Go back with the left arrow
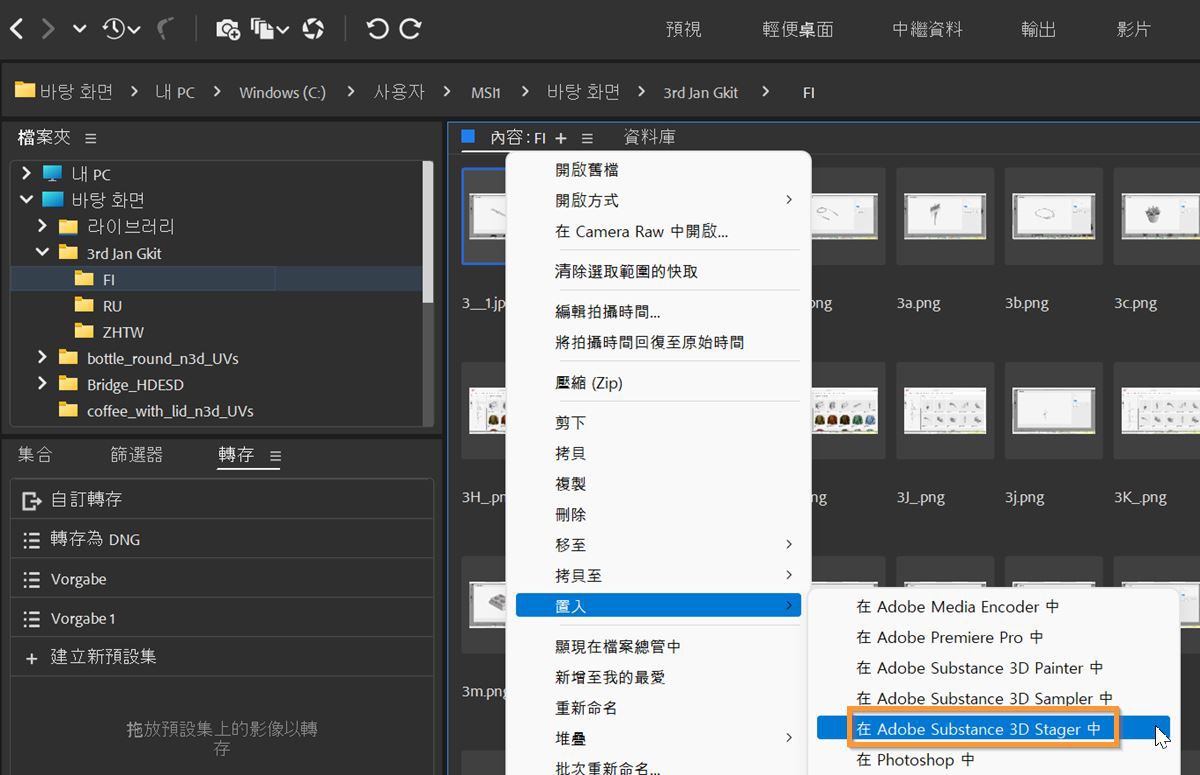1200x775 pixels. (16, 29)
